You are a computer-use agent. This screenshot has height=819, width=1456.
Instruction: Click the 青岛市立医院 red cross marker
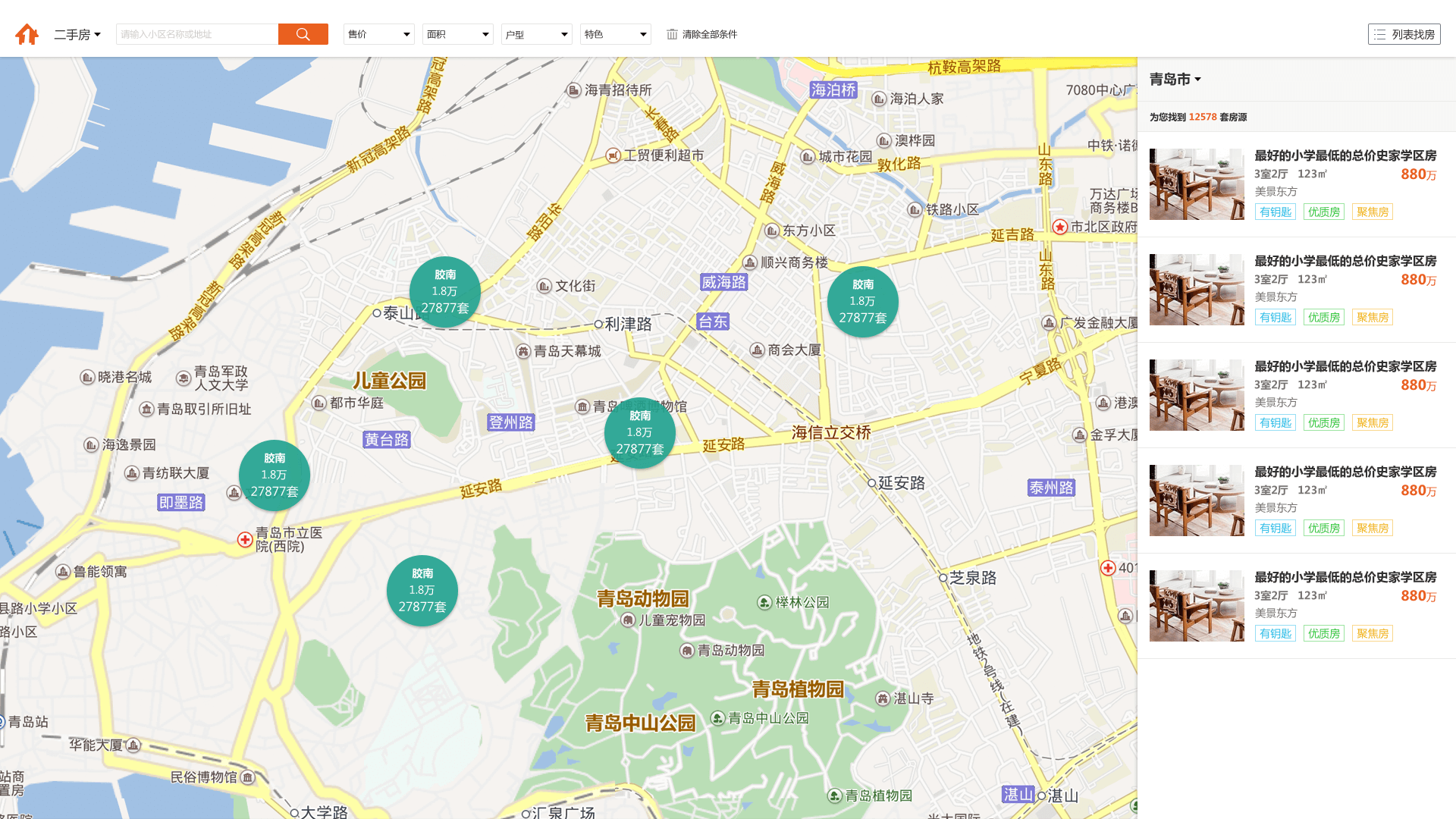245,540
